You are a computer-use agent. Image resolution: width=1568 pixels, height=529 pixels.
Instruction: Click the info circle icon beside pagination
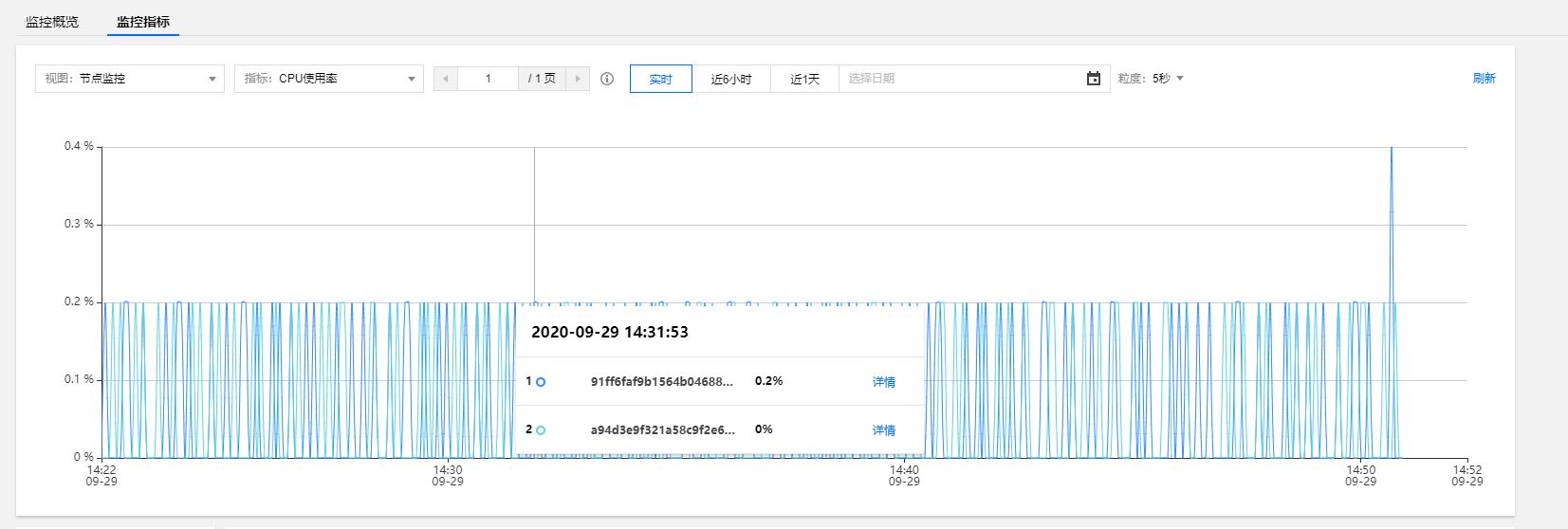(607, 79)
